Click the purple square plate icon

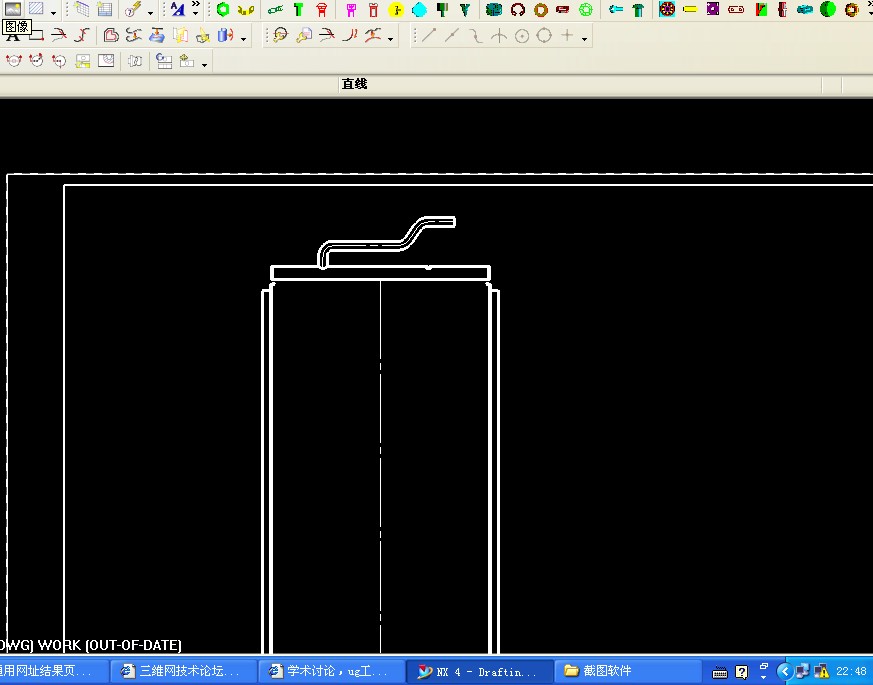tap(713, 9)
